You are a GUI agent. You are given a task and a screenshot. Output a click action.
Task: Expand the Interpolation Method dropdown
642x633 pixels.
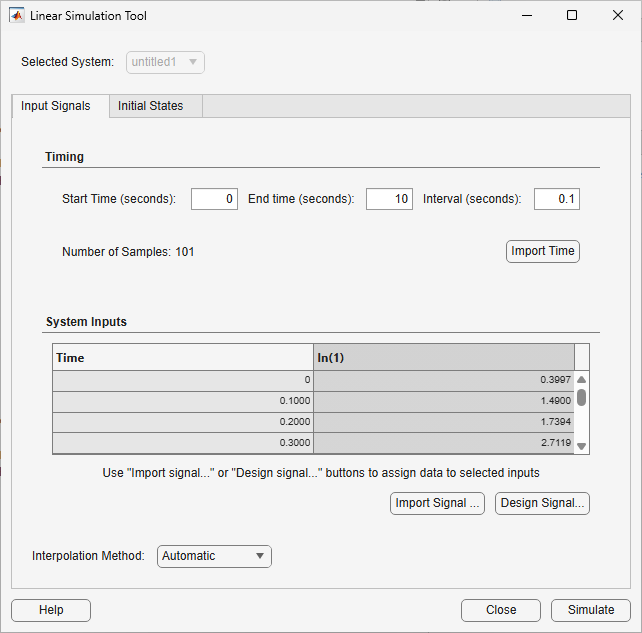pos(214,556)
